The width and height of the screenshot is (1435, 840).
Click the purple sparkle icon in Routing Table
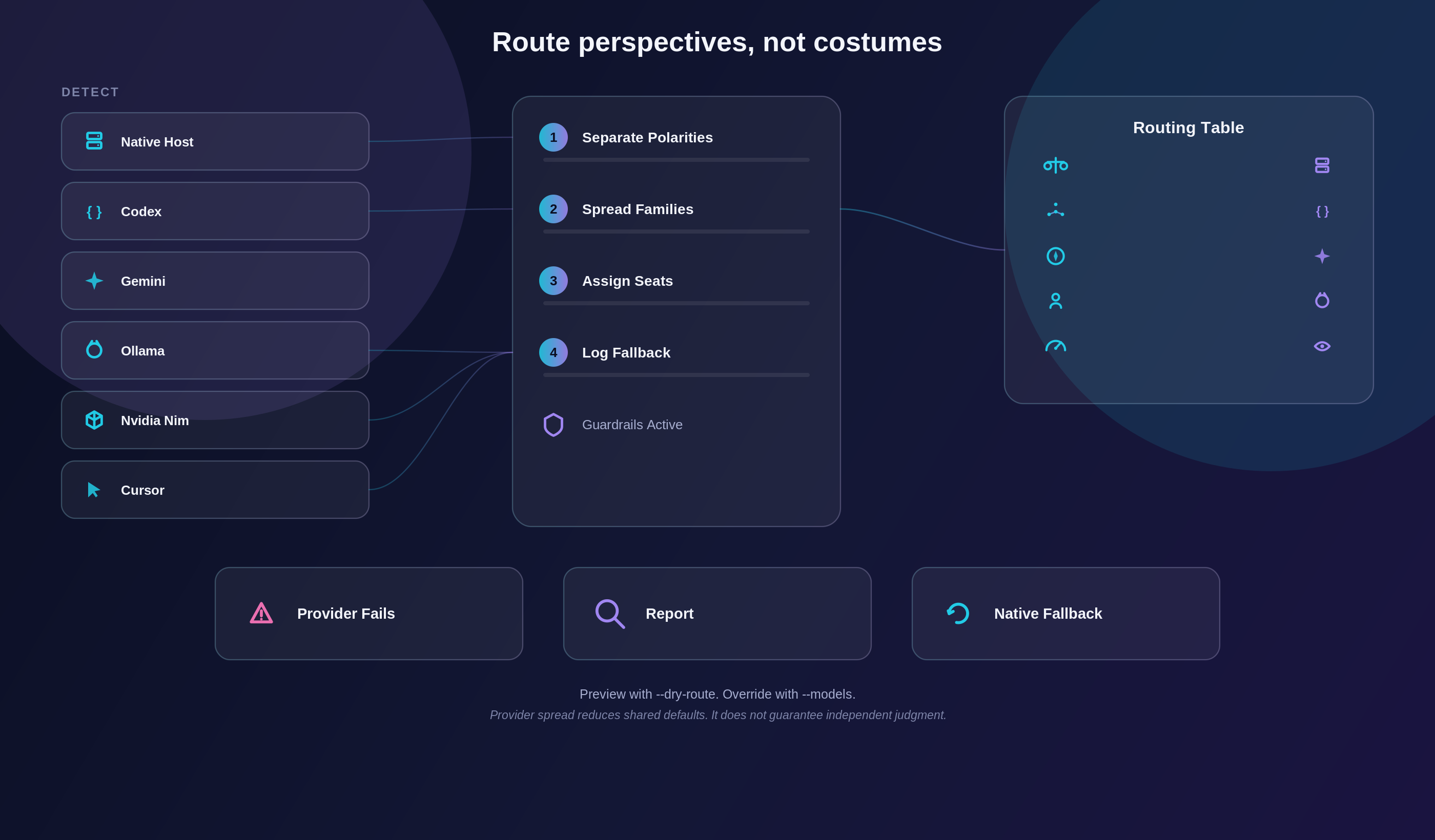click(1322, 256)
